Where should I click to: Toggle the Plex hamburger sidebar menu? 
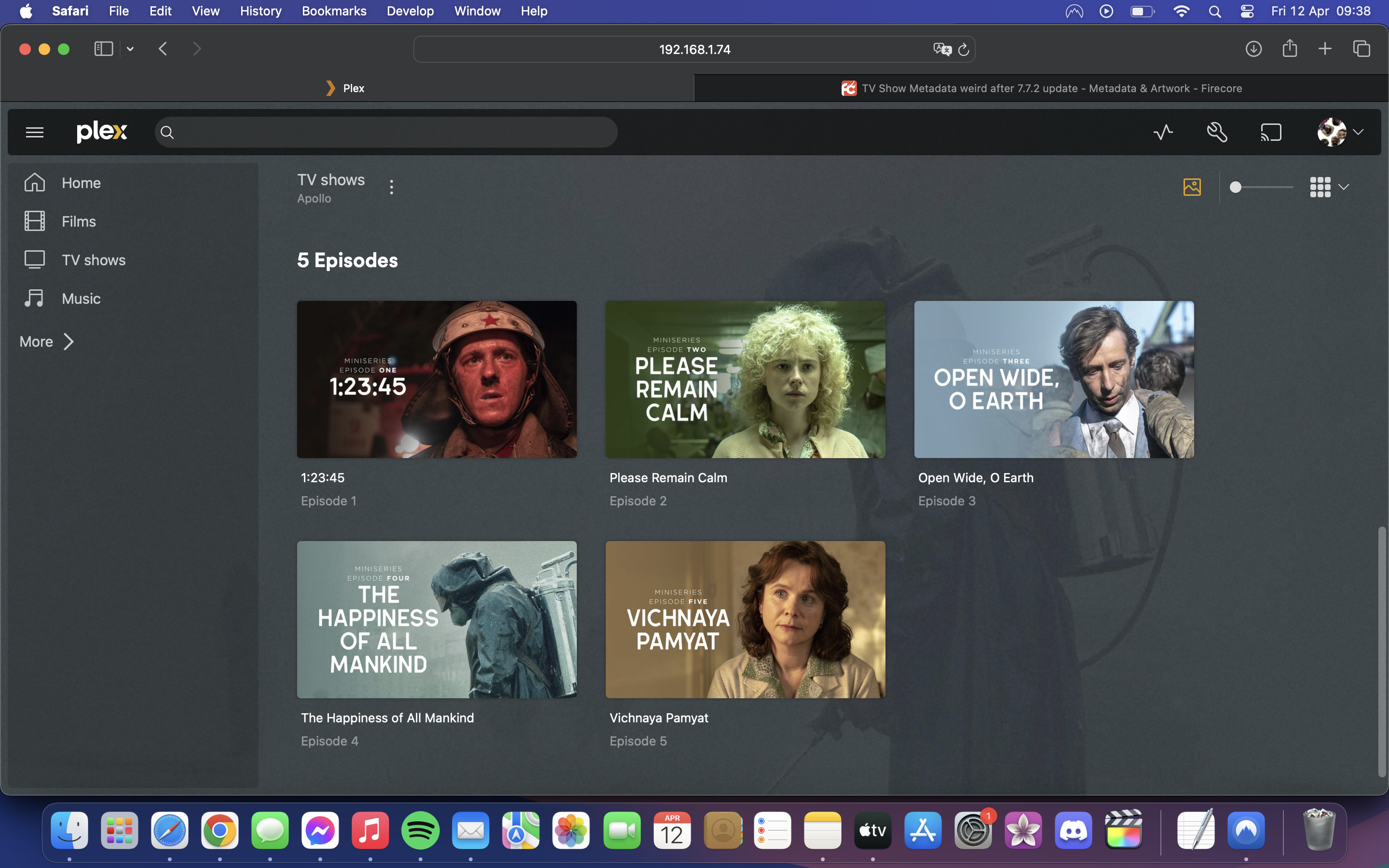point(34,133)
